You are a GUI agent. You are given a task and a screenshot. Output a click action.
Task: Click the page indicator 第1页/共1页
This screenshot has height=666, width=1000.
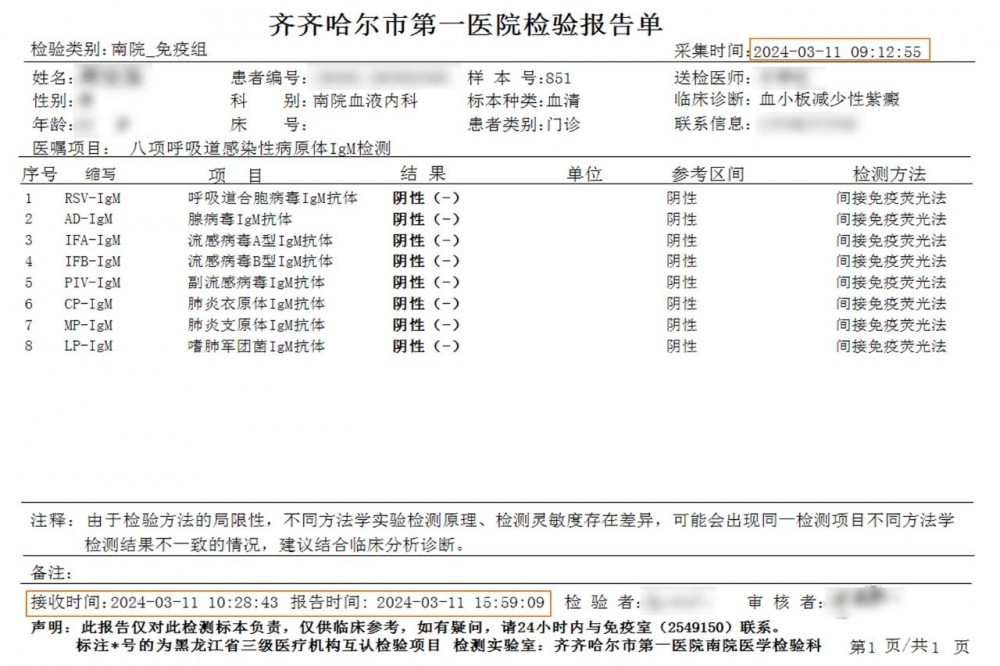[908, 647]
